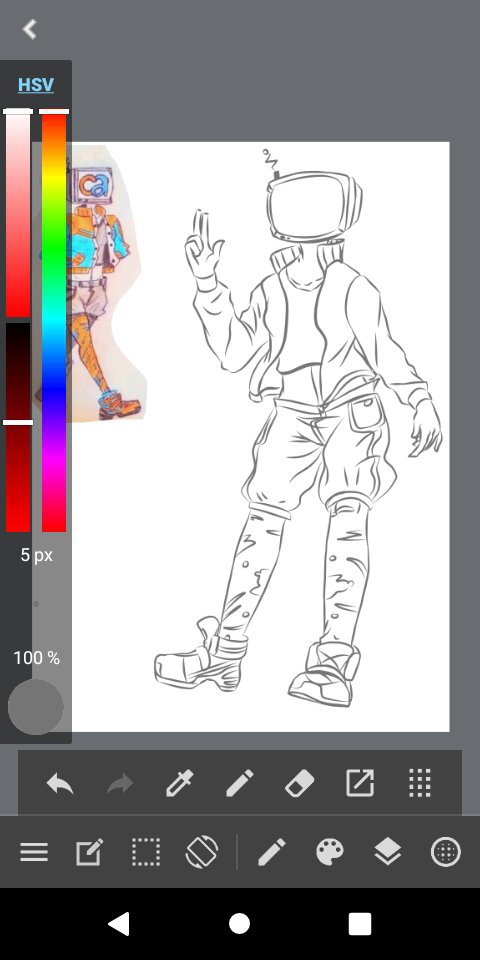Tap the greyed redo arrow icon
The width and height of the screenshot is (480, 960).
tap(120, 783)
